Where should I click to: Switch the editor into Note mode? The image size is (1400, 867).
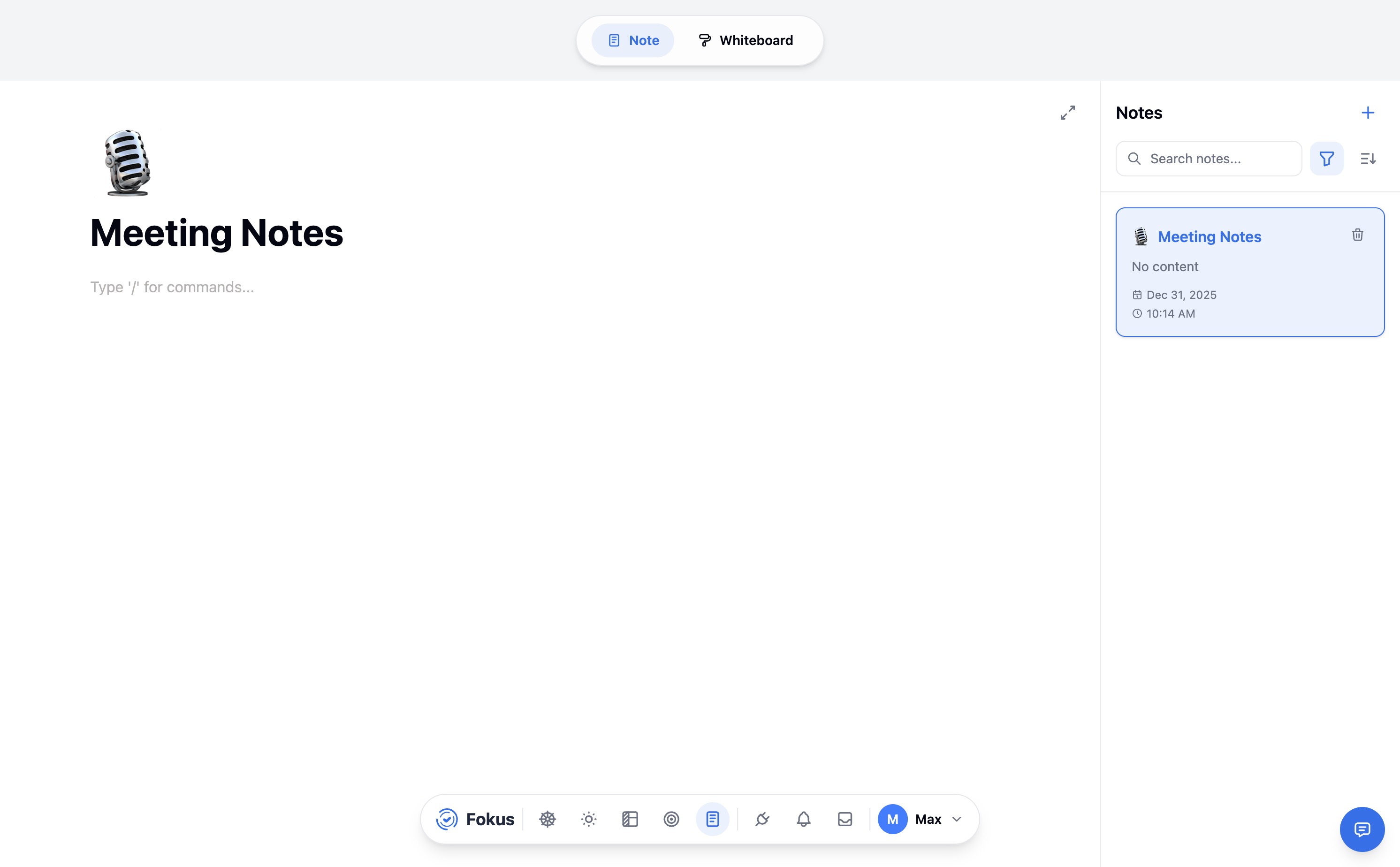632,40
